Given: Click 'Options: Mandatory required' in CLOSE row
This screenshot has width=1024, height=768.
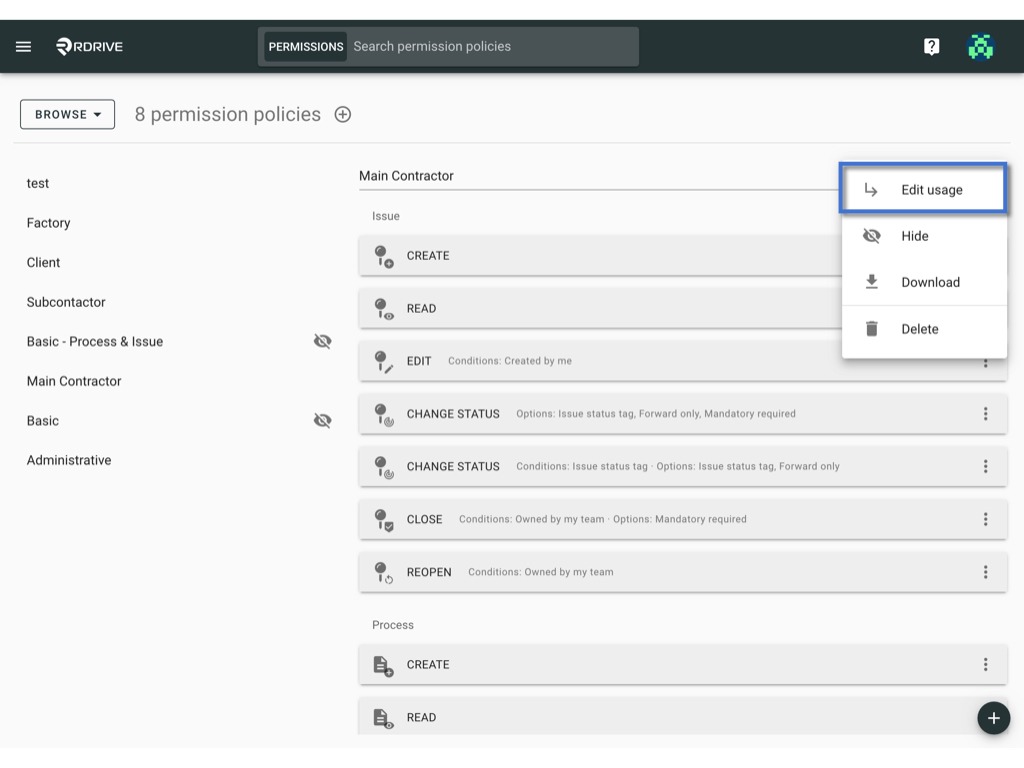Looking at the screenshot, I should coord(679,519).
